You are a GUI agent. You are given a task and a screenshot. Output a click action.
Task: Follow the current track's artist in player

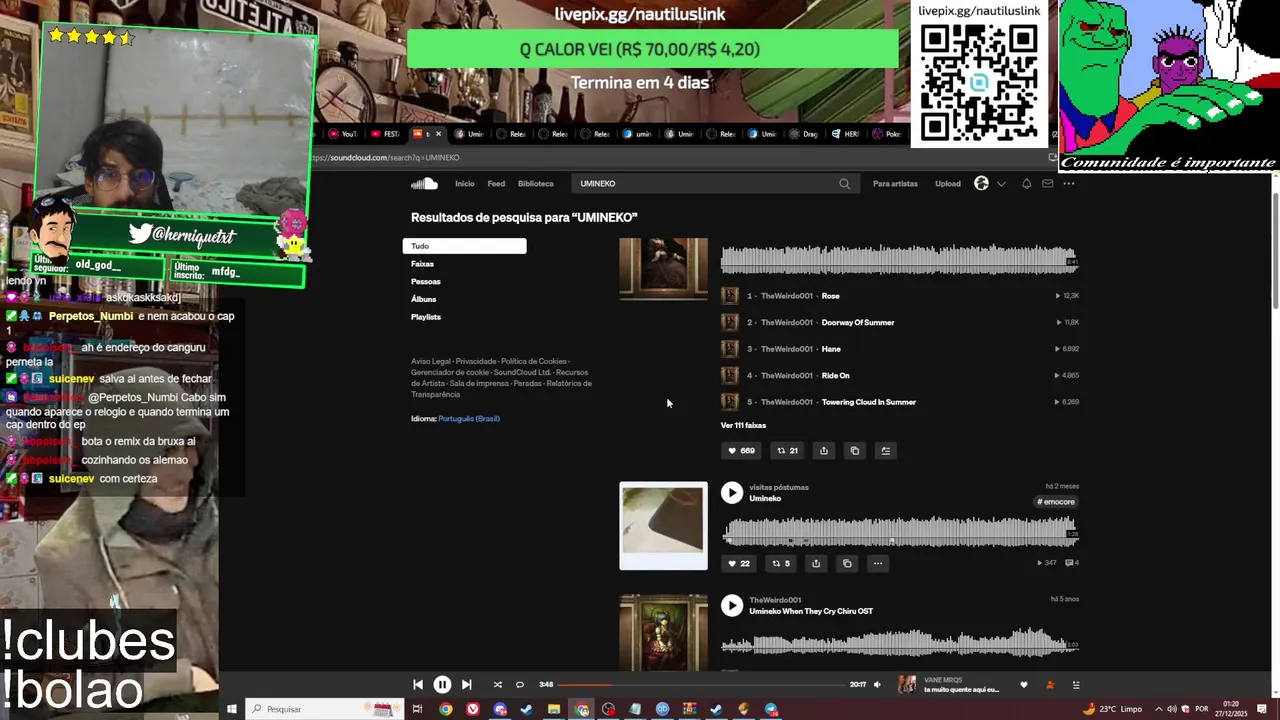pyautogui.click(x=1050, y=685)
